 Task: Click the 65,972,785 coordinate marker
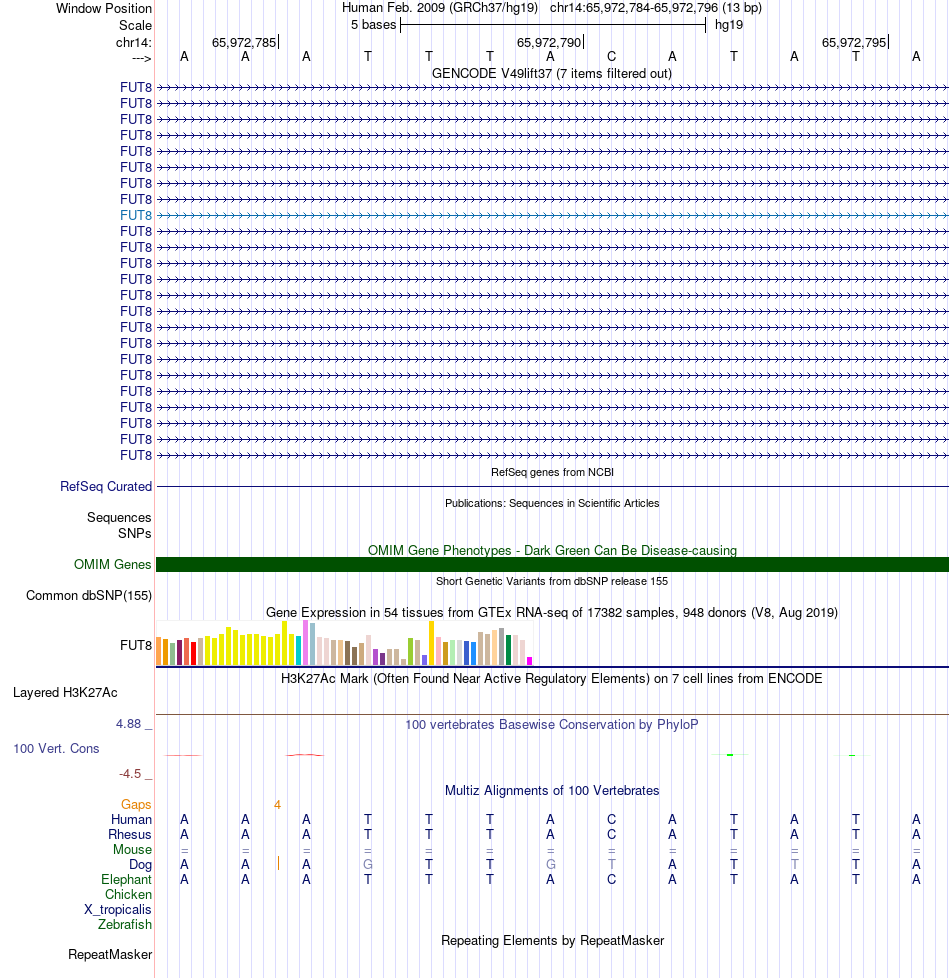(x=245, y=42)
